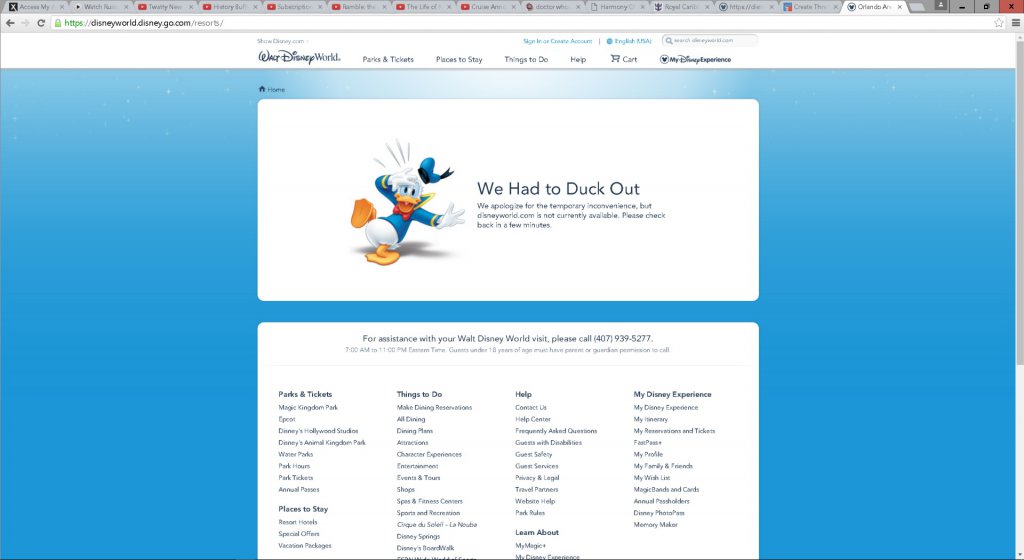Open the Water Parks link
Screen dimensions: 1024x560
[x=296, y=454]
